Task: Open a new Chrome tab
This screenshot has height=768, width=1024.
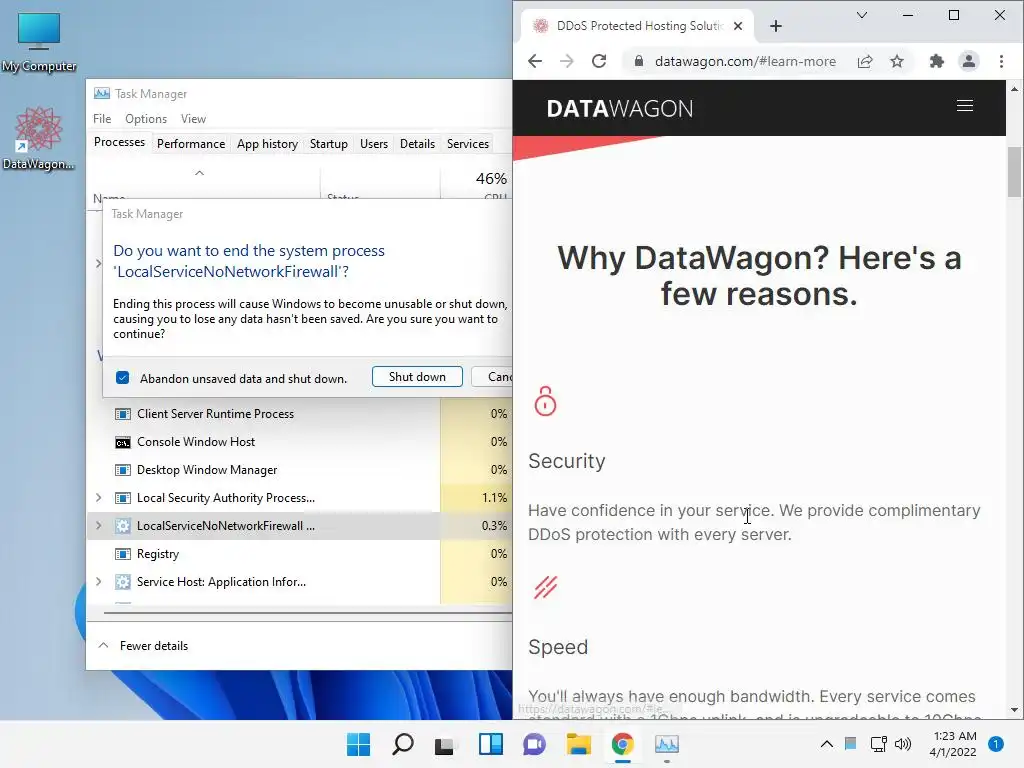Action: [775, 26]
